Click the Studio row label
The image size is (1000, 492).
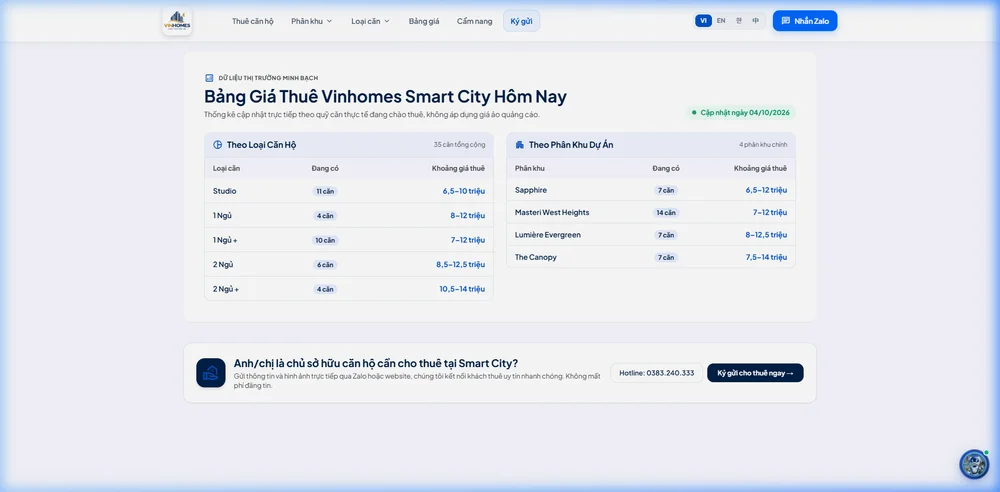click(224, 191)
